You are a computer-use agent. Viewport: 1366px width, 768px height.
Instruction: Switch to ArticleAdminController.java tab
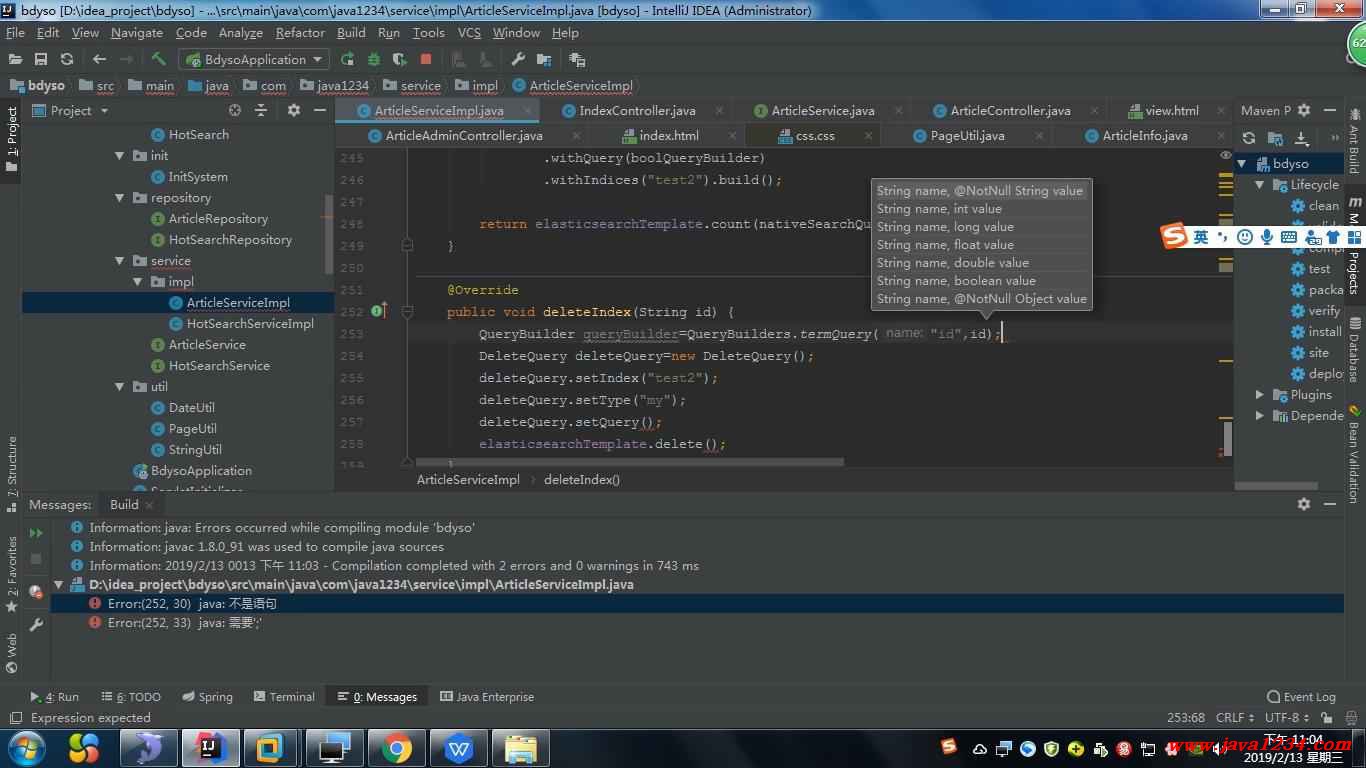464,136
